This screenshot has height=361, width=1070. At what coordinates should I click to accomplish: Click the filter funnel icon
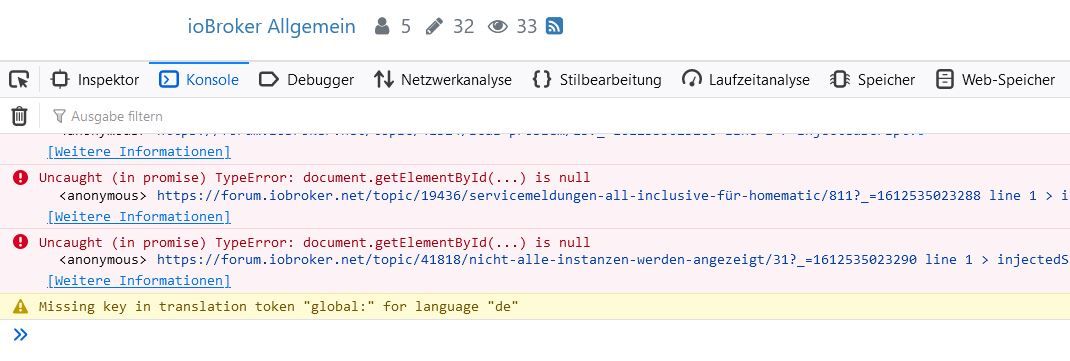[x=59, y=116]
